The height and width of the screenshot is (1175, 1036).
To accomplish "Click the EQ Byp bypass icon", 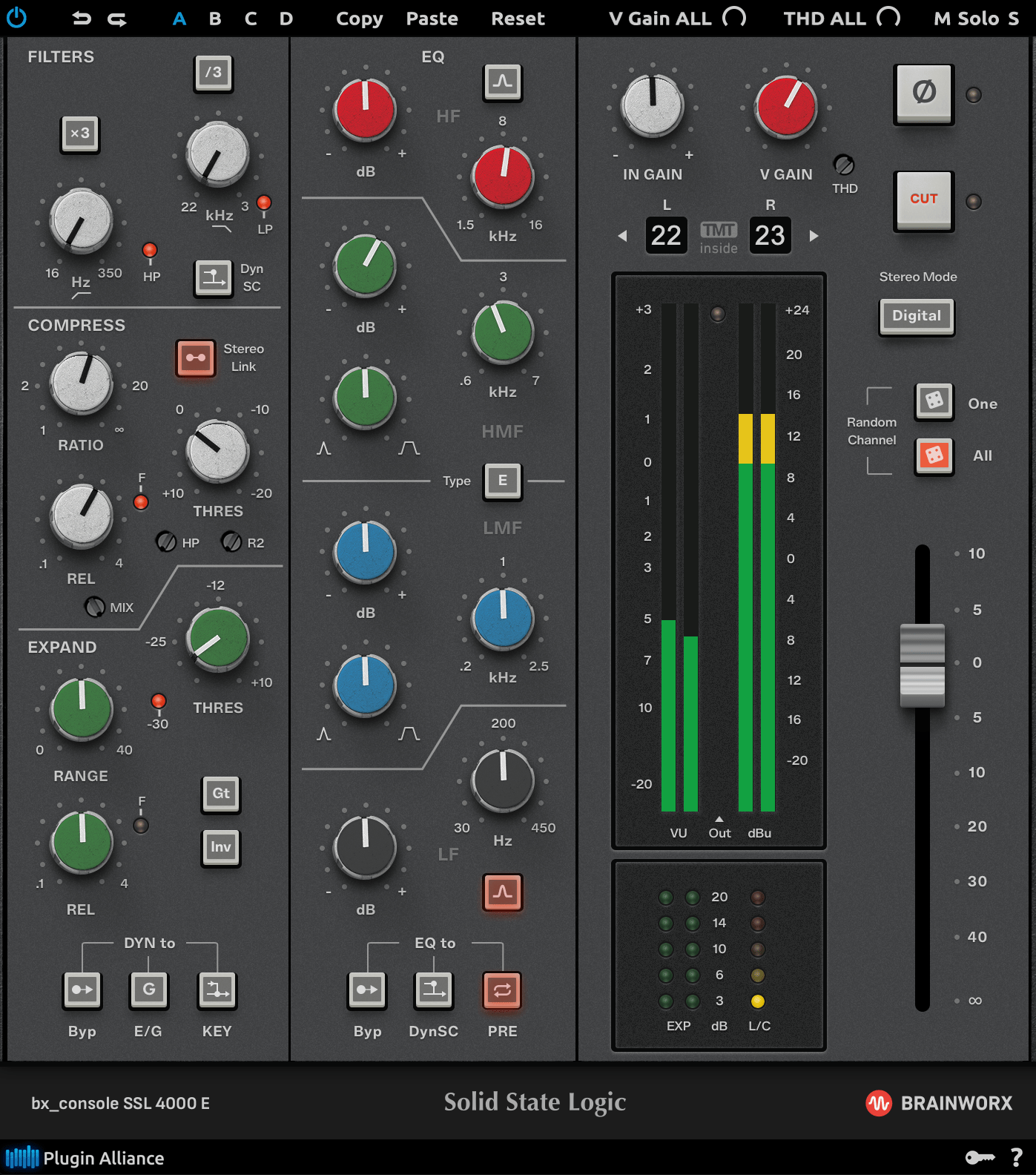I will point(367,990).
